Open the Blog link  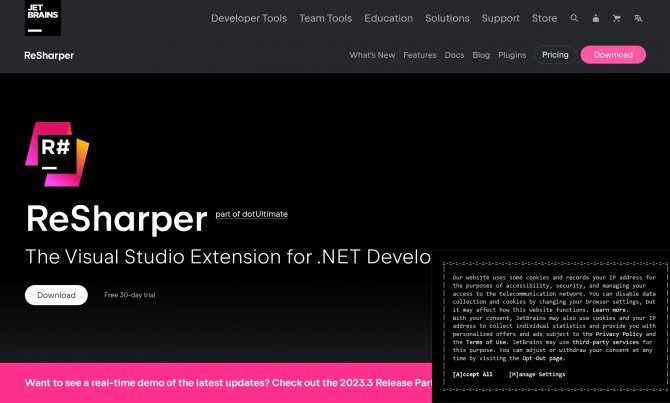481,55
